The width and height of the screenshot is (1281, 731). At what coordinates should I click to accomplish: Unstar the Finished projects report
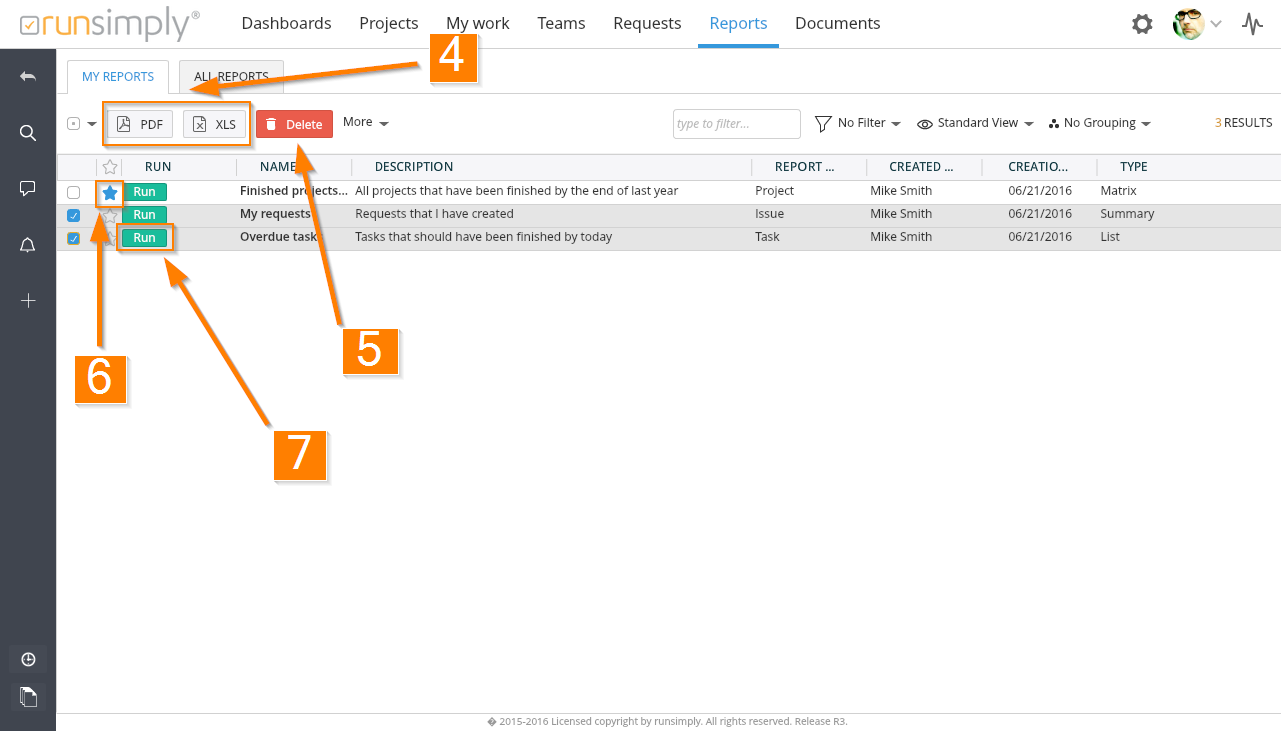click(x=110, y=192)
